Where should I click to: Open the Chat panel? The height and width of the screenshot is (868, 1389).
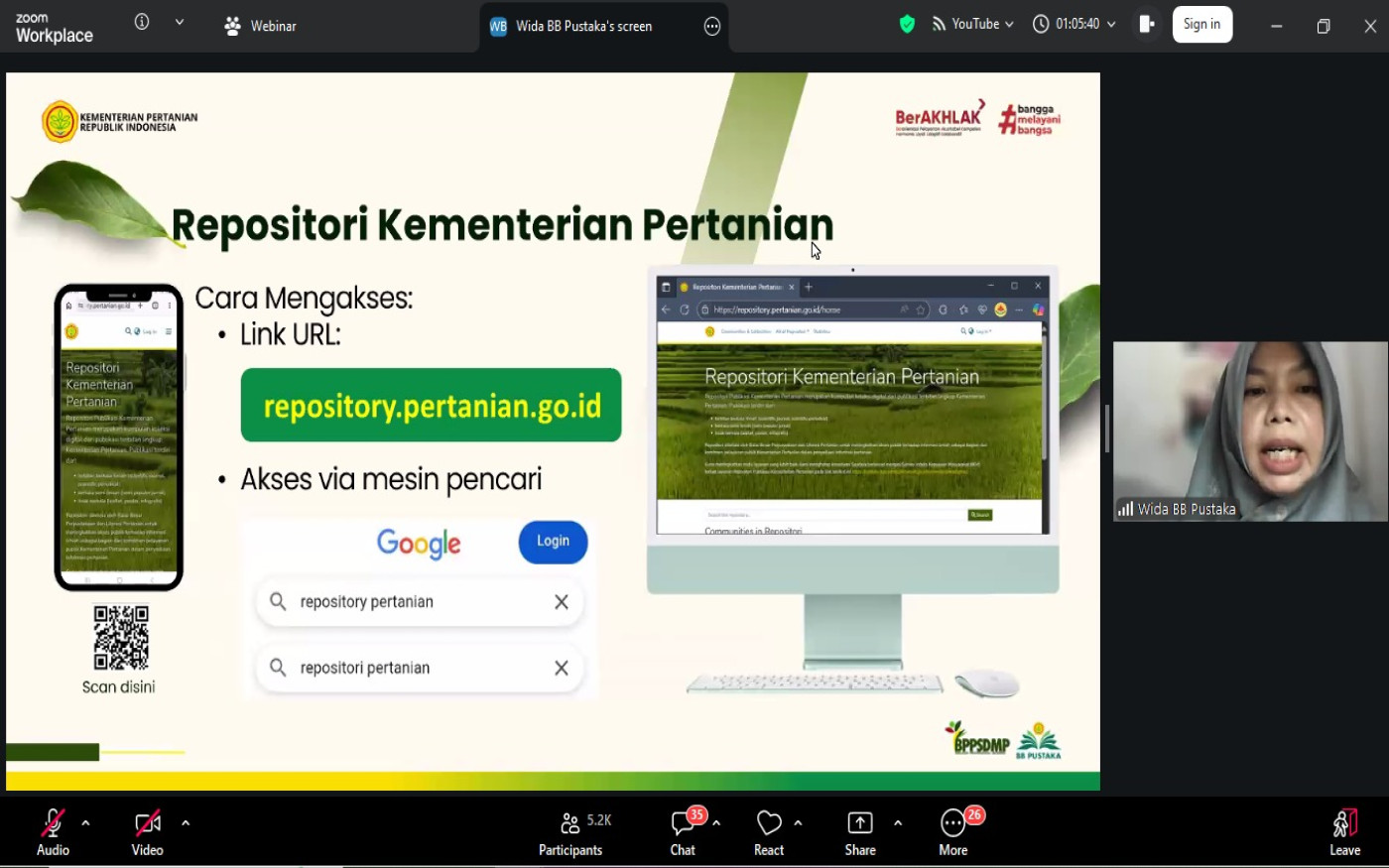click(x=683, y=831)
